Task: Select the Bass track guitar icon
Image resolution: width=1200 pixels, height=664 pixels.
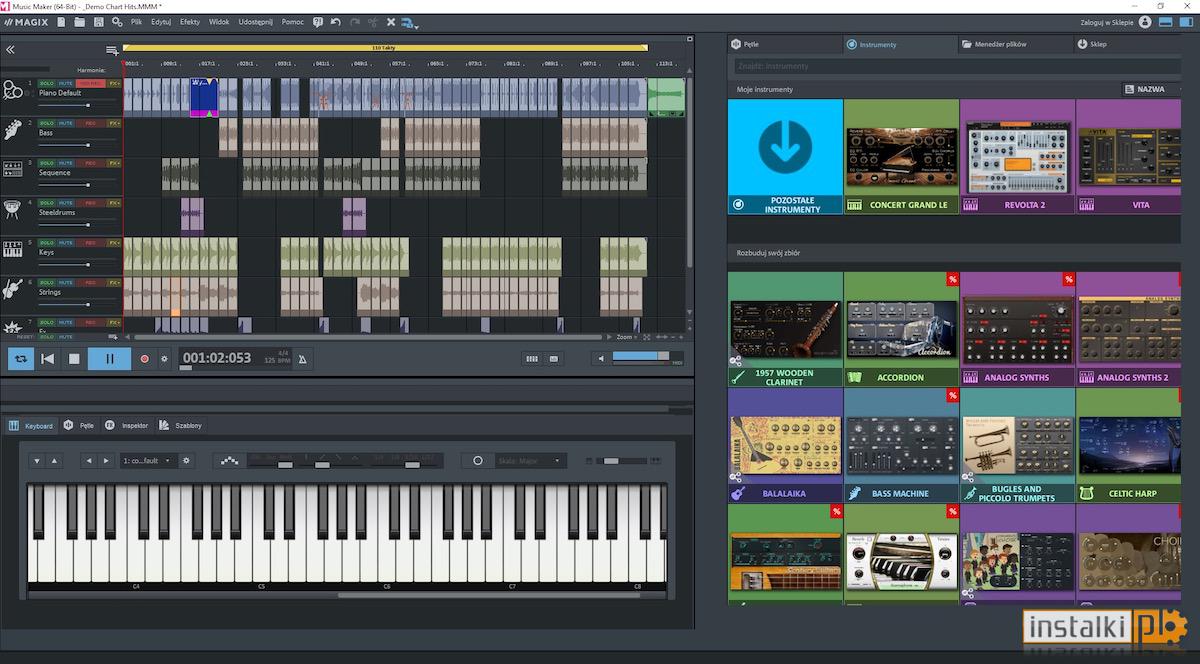Action: (x=12, y=131)
